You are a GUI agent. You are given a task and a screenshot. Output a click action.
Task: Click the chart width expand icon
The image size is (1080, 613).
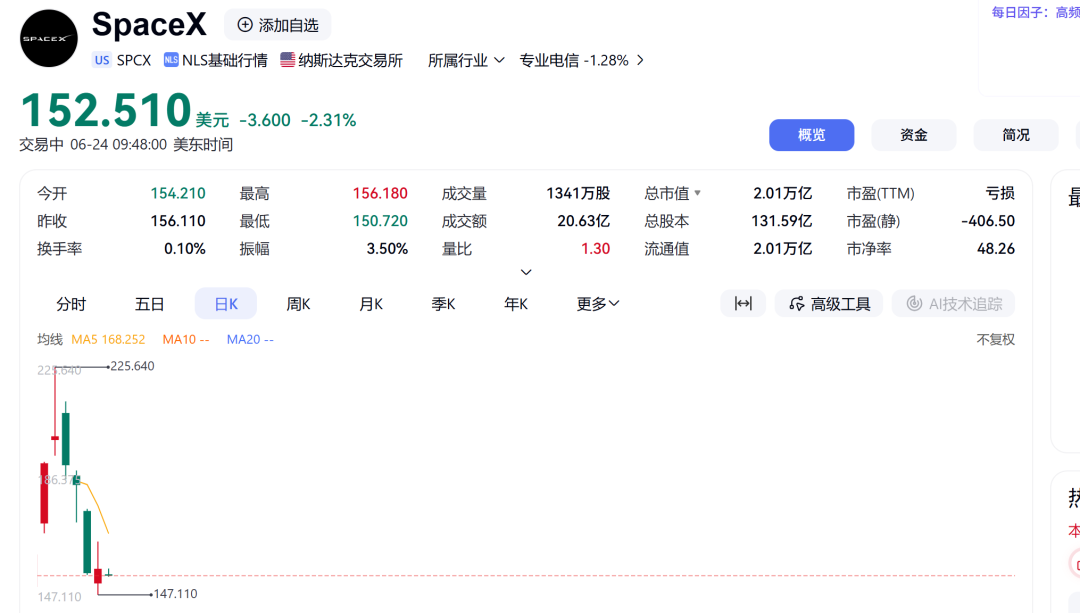[x=743, y=304]
